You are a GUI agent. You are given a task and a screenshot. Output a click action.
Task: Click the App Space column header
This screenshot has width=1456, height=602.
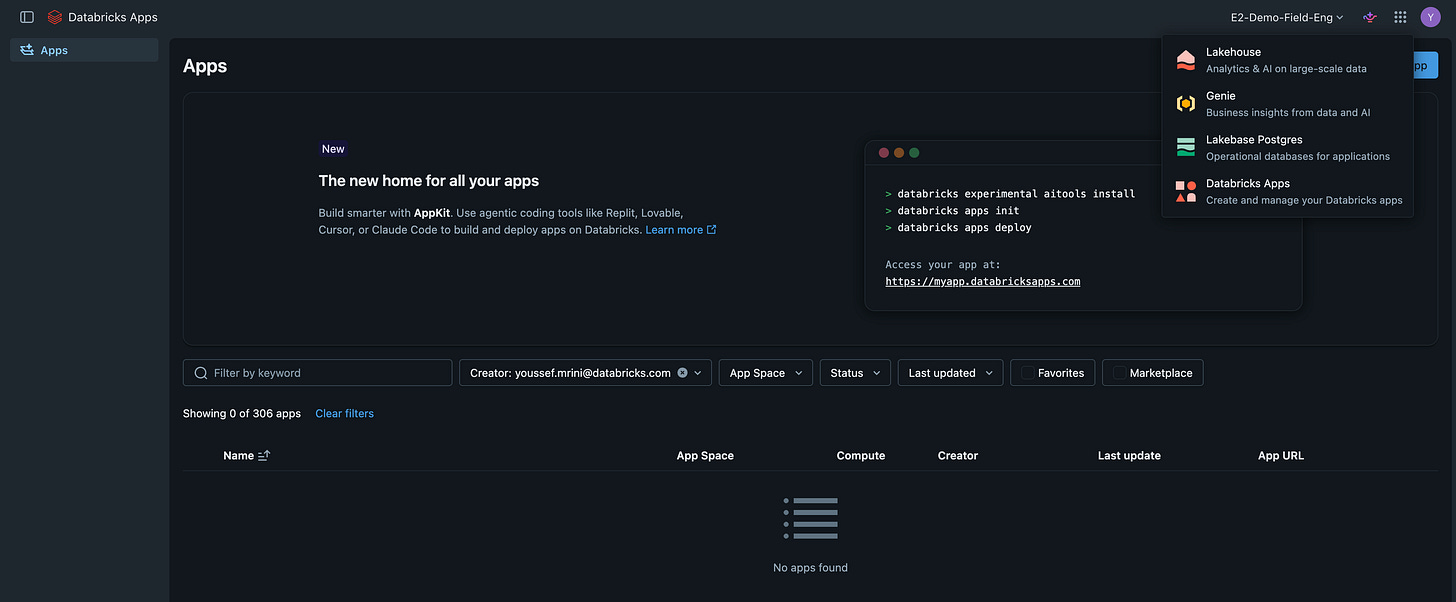[x=705, y=455]
